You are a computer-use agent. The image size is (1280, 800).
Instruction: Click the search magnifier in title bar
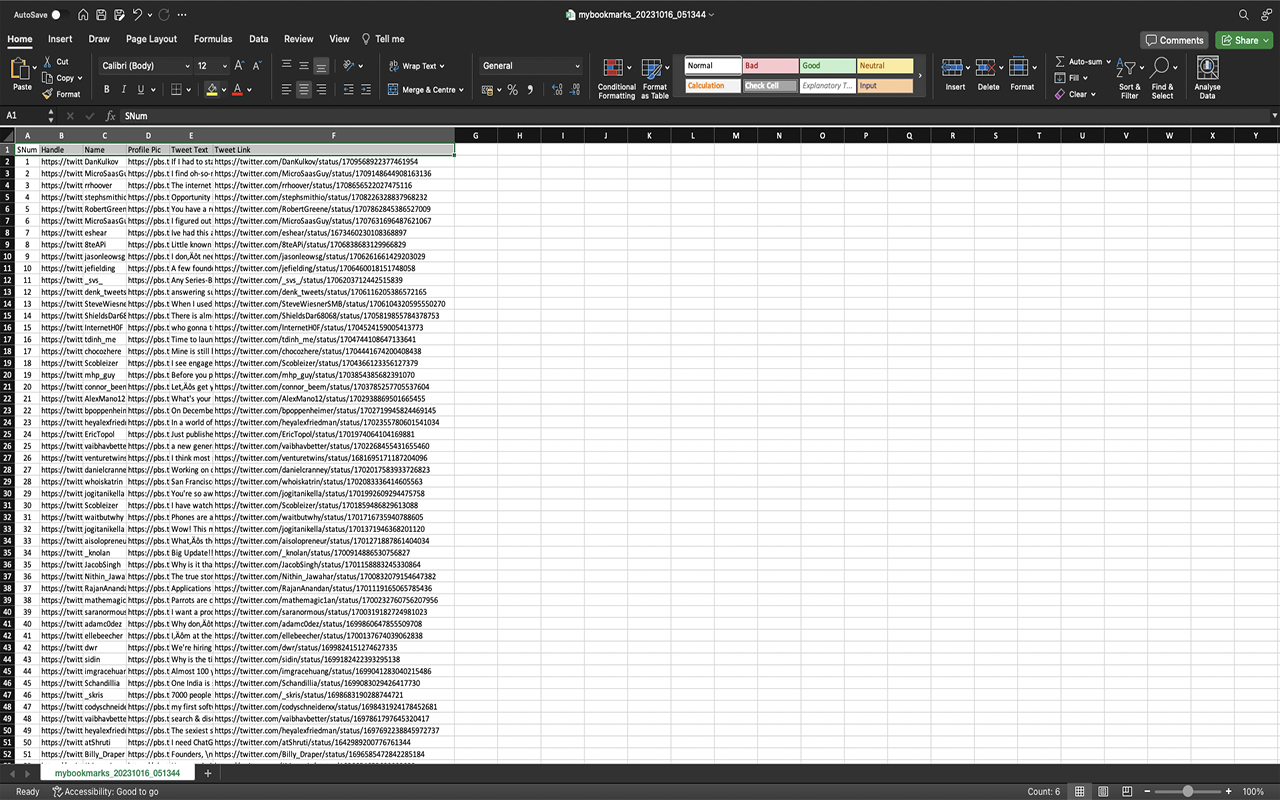tap(1244, 15)
